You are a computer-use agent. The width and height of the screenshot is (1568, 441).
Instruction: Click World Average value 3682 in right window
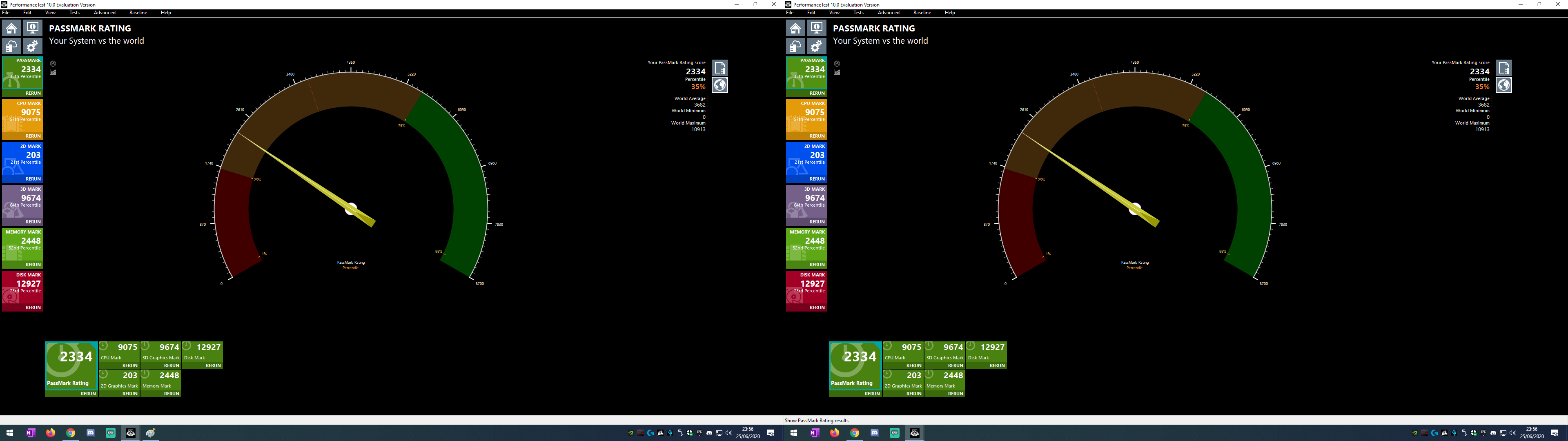[1484, 105]
